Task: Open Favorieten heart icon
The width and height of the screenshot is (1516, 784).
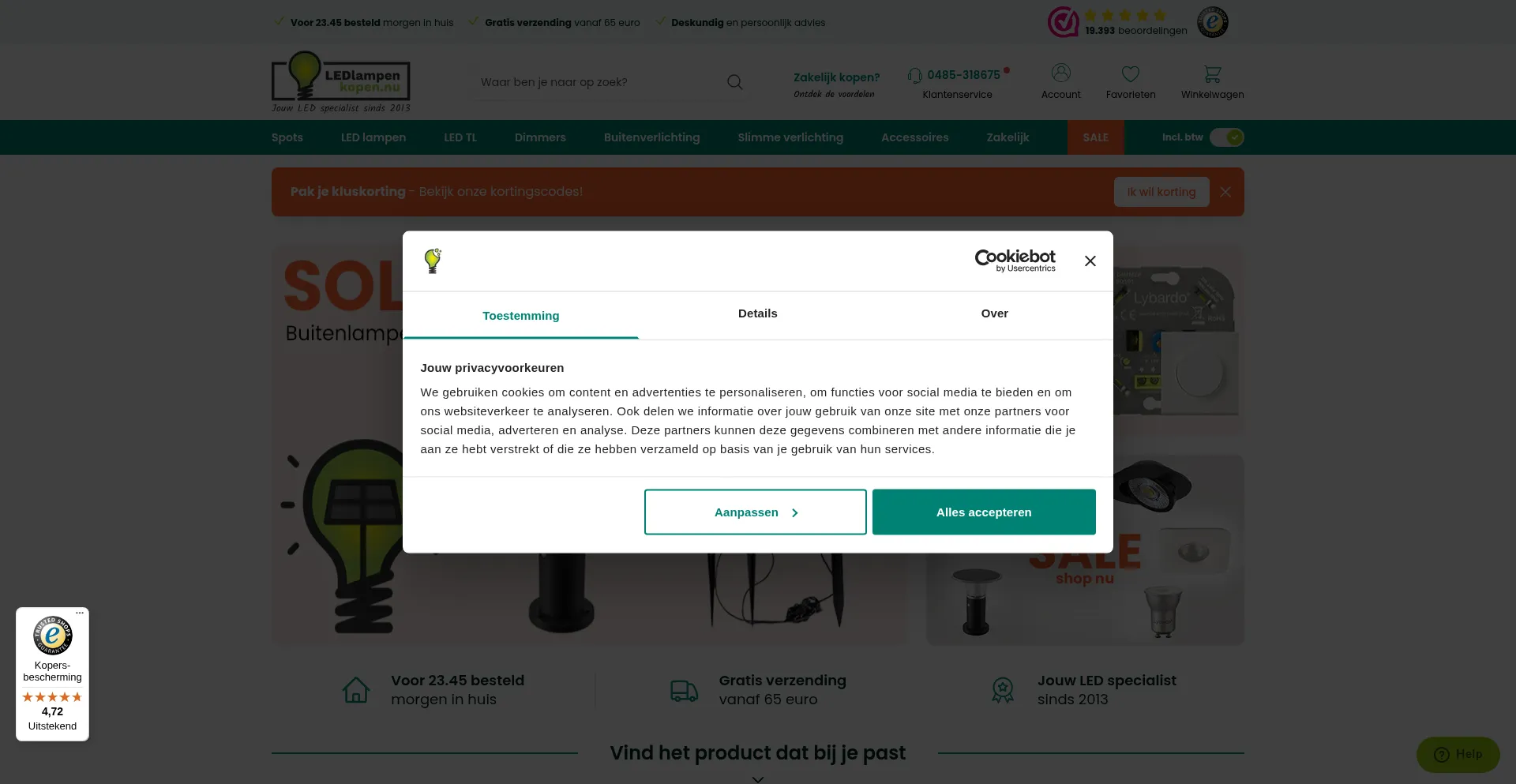Action: tap(1130, 74)
